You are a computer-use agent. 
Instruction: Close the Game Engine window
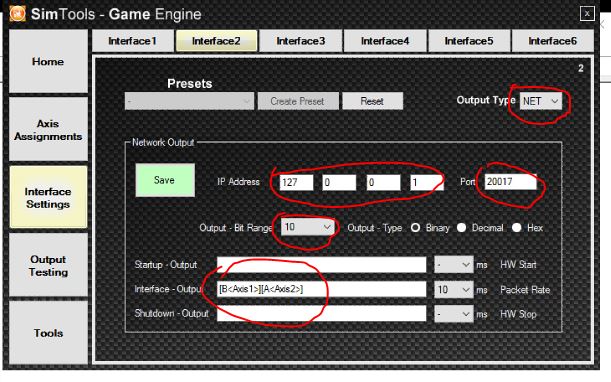[587, 14]
